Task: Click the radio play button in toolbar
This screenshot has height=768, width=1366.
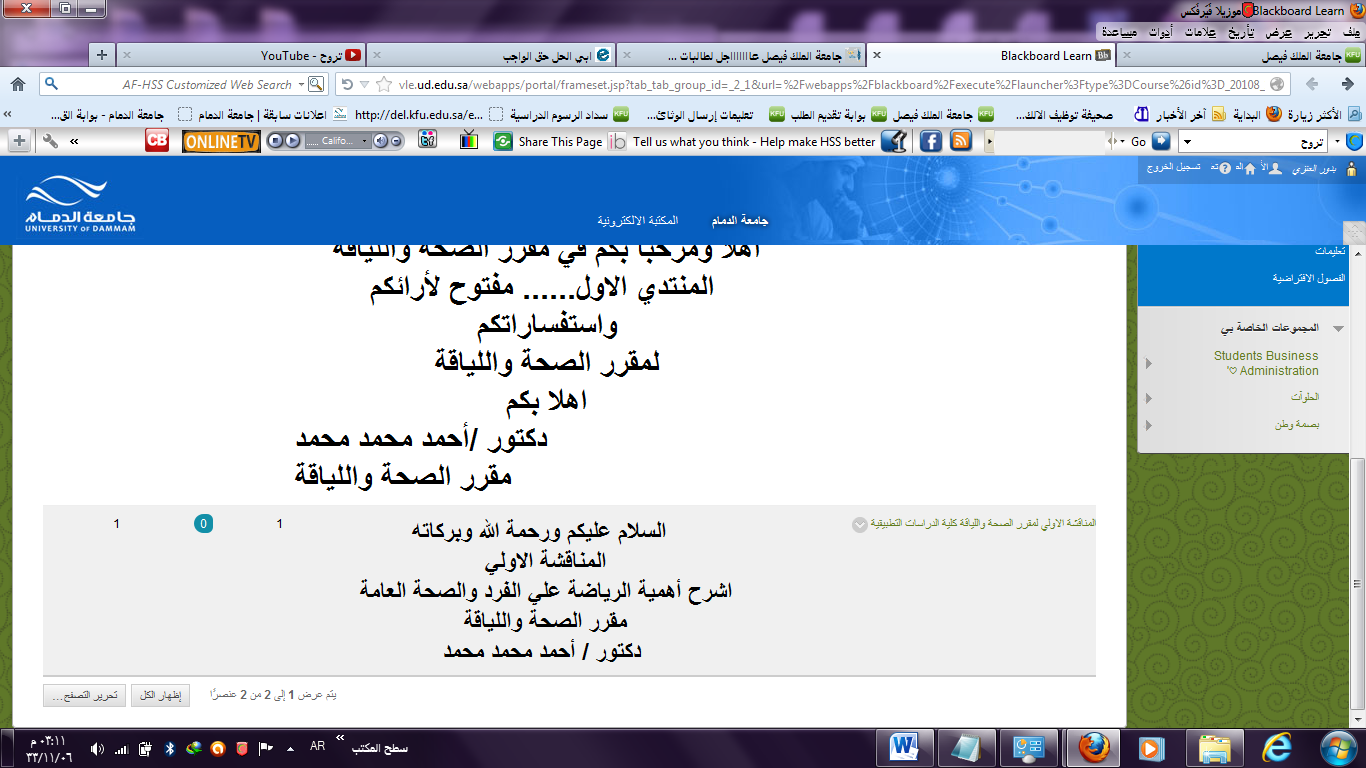Action: tap(291, 142)
